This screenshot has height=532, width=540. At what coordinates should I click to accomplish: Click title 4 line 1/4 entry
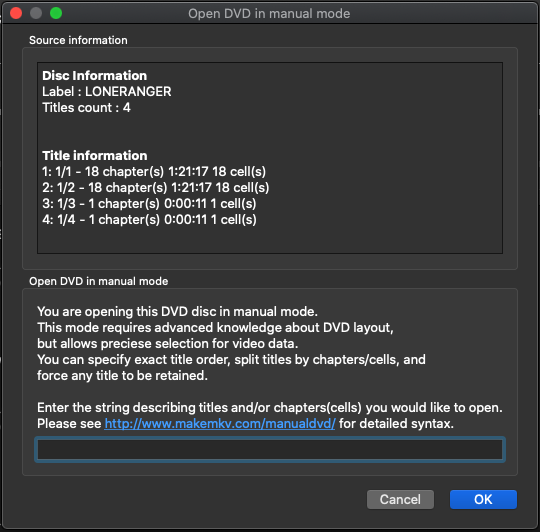149,220
